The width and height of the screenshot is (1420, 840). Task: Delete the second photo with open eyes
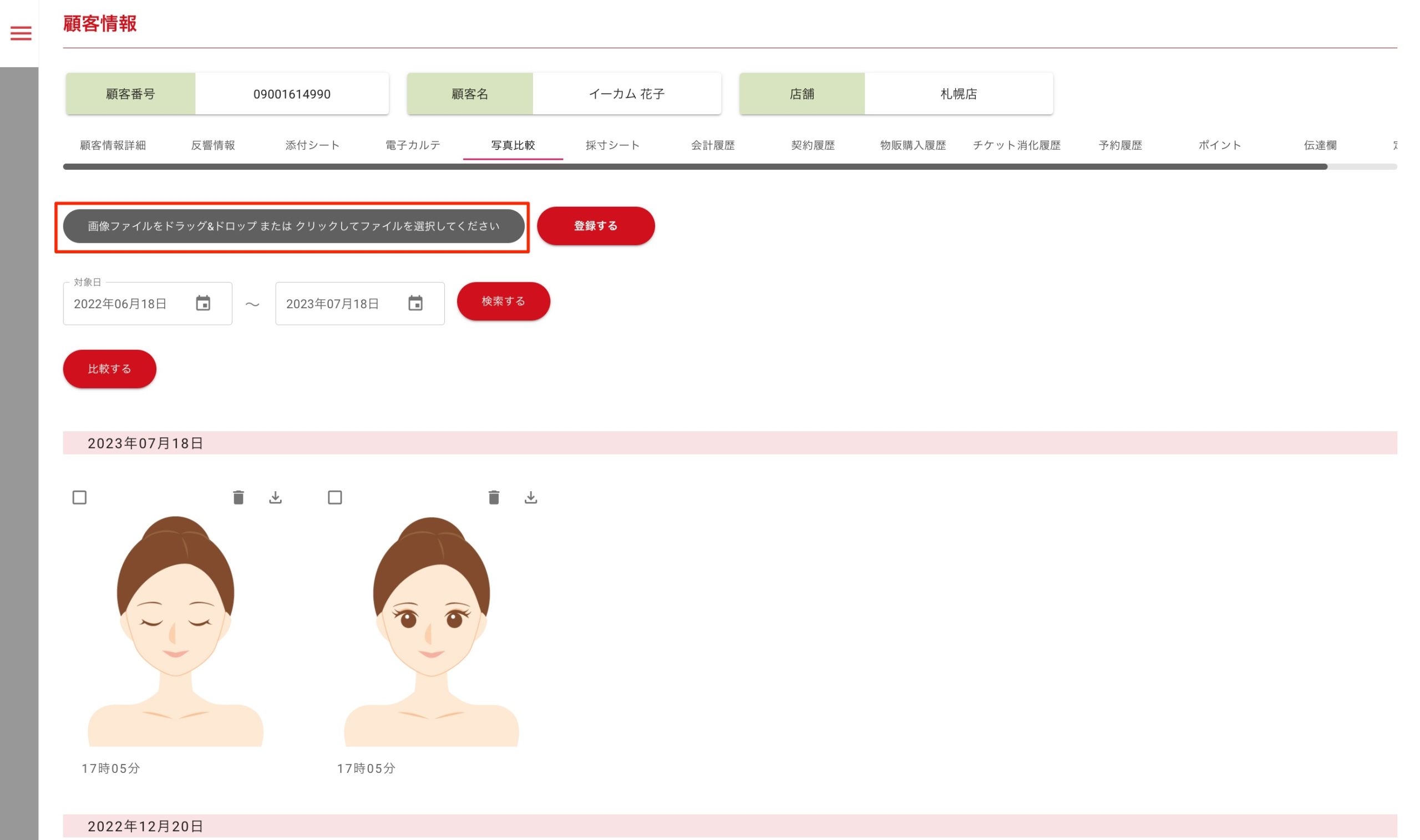494,497
